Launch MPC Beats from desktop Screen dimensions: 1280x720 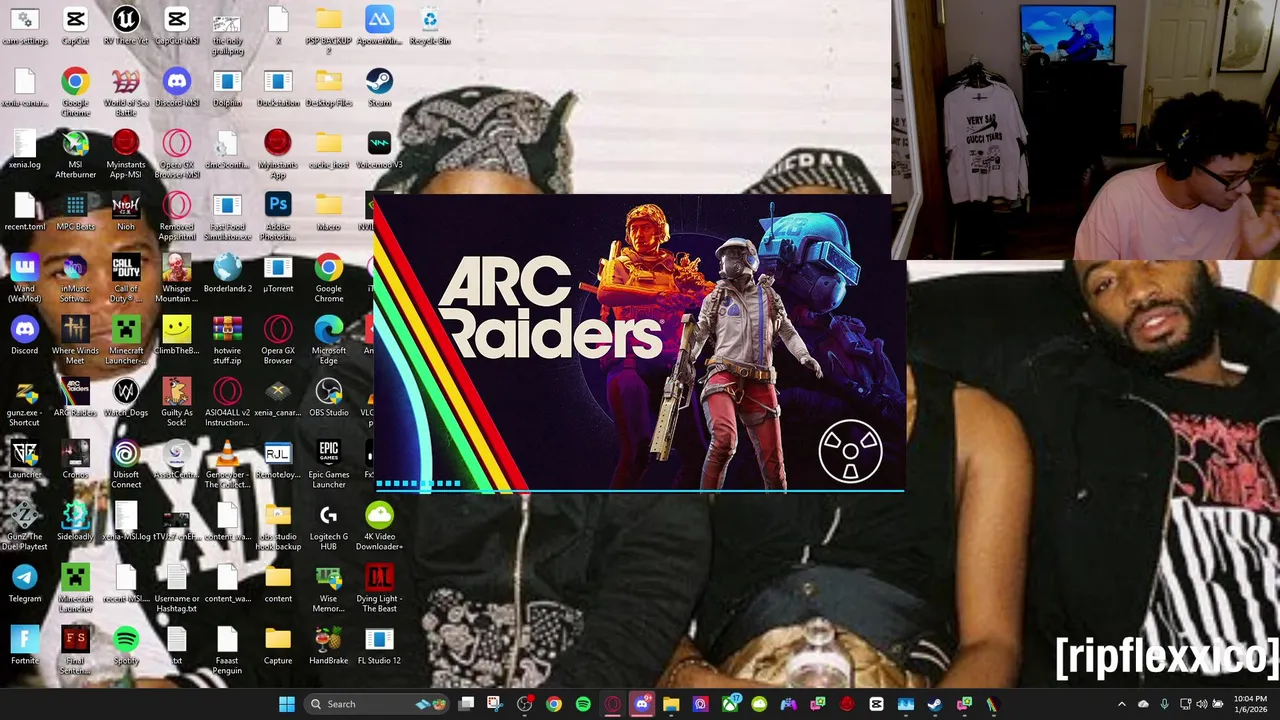(x=75, y=212)
